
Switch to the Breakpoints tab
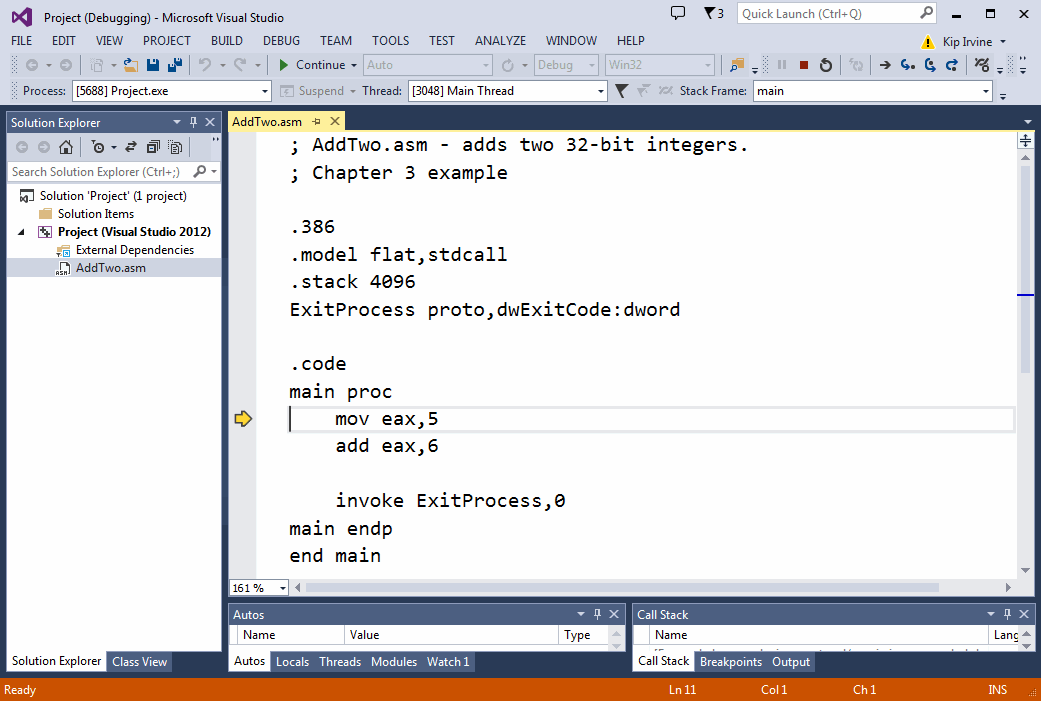[x=730, y=662]
